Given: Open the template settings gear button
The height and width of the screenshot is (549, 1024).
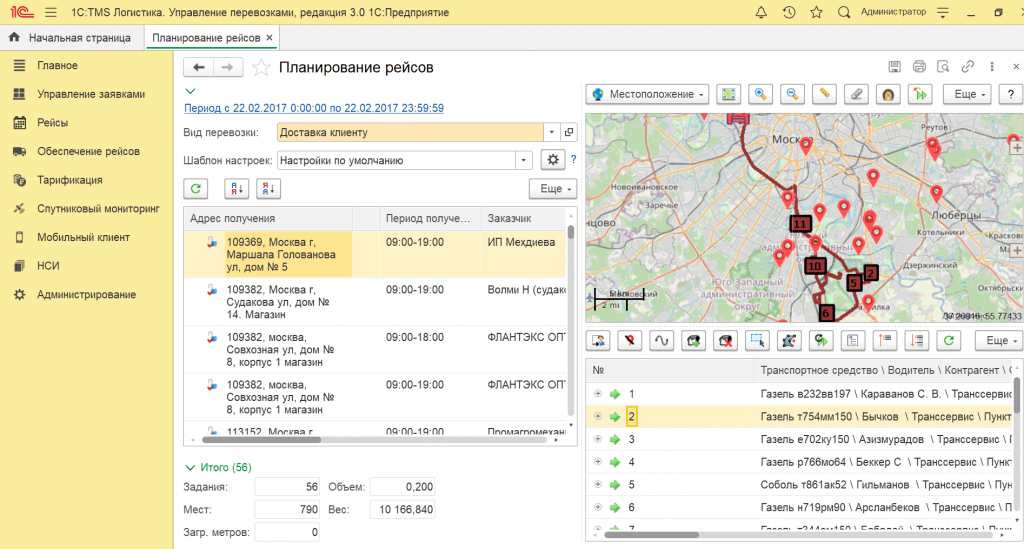Looking at the screenshot, I should coord(552,160).
